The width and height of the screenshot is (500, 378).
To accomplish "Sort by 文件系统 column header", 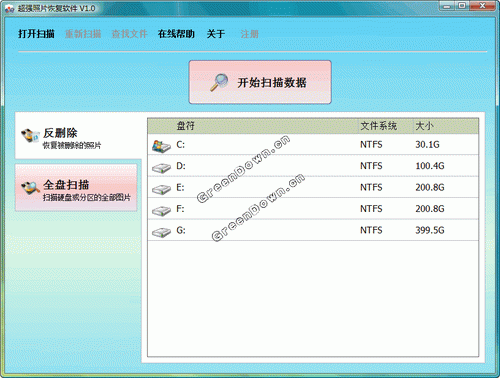I will tap(379, 126).
